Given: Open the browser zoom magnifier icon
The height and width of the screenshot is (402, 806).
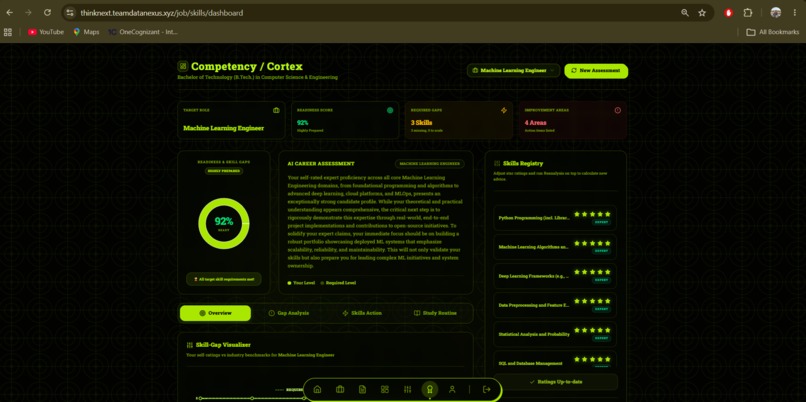Looking at the screenshot, I should pyautogui.click(x=685, y=13).
